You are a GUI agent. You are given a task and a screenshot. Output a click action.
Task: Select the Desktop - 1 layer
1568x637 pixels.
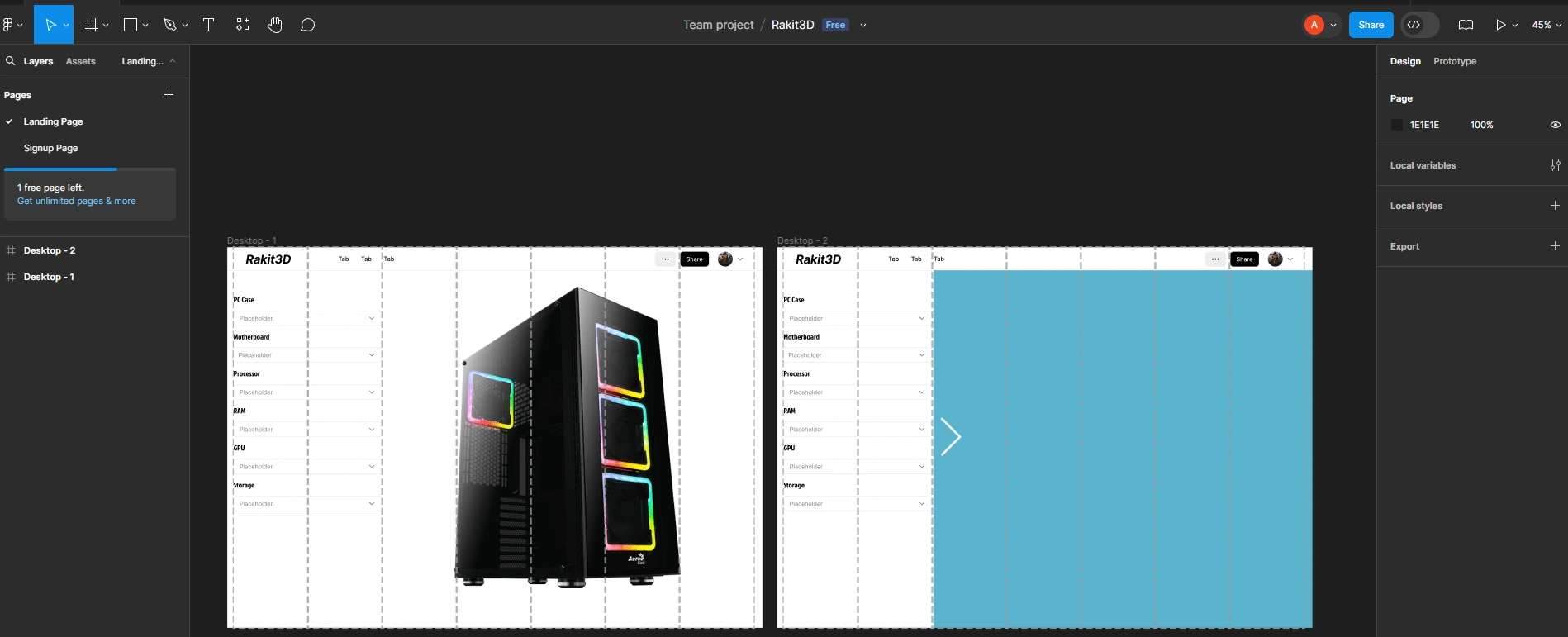click(49, 277)
